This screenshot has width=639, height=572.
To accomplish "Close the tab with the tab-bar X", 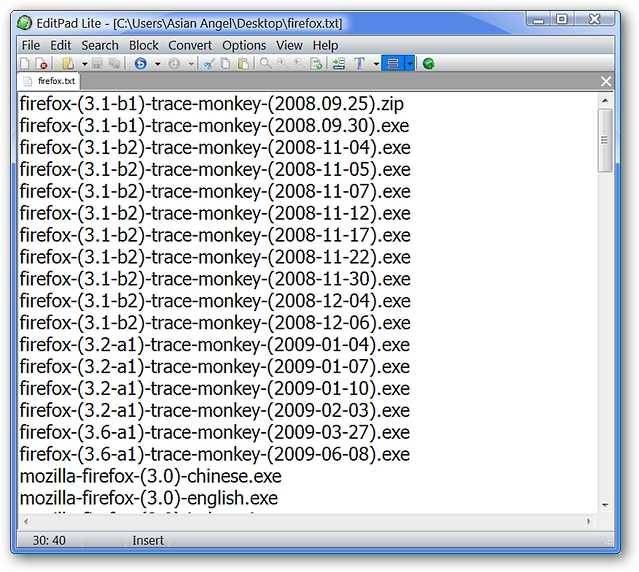I will click(606, 81).
